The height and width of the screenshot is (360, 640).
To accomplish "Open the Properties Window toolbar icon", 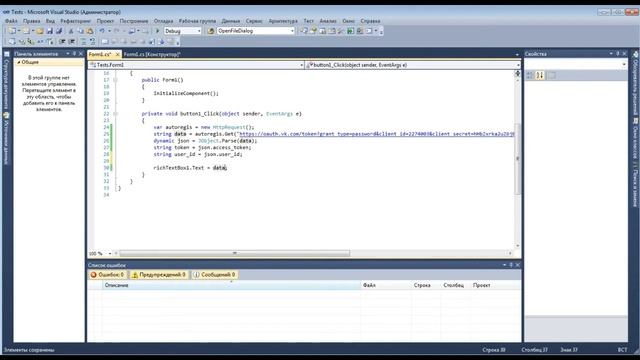I will [x=313, y=31].
